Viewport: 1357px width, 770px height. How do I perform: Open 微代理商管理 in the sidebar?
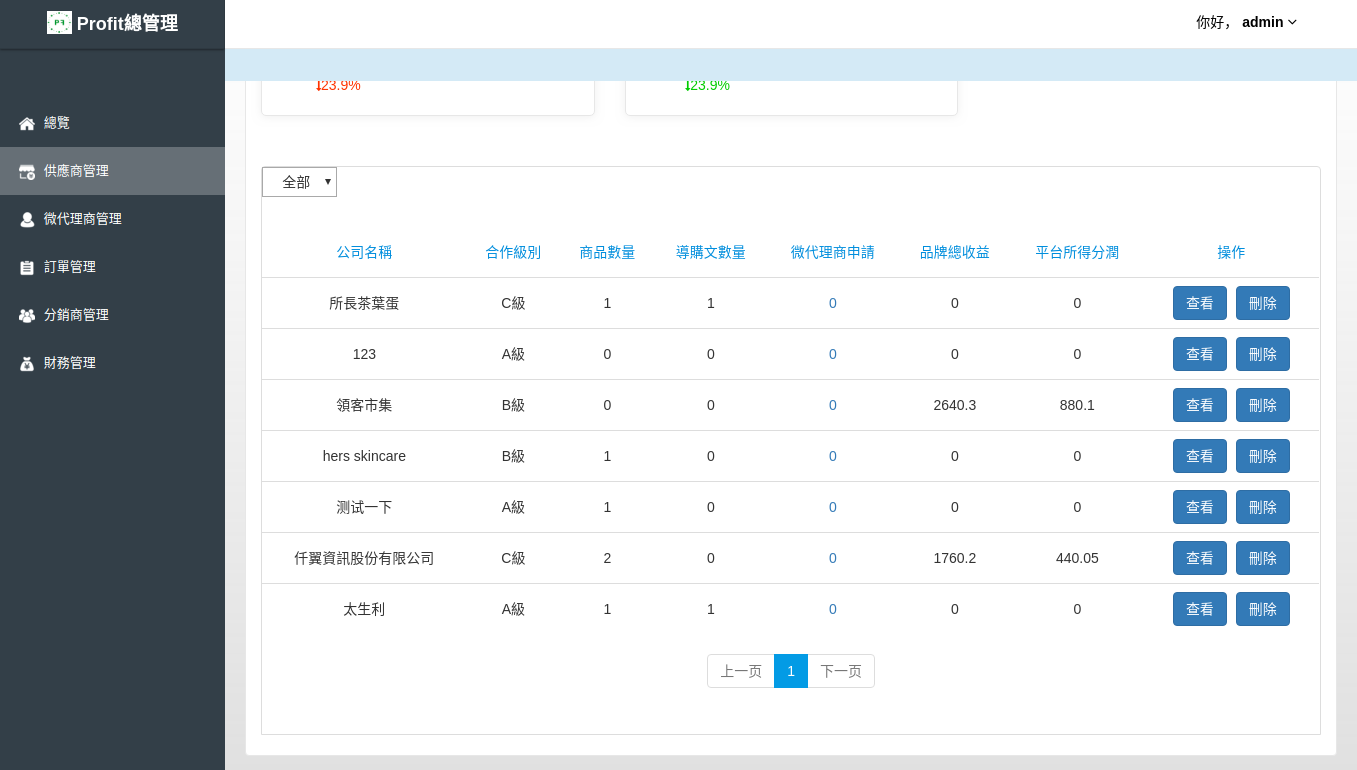[112, 219]
